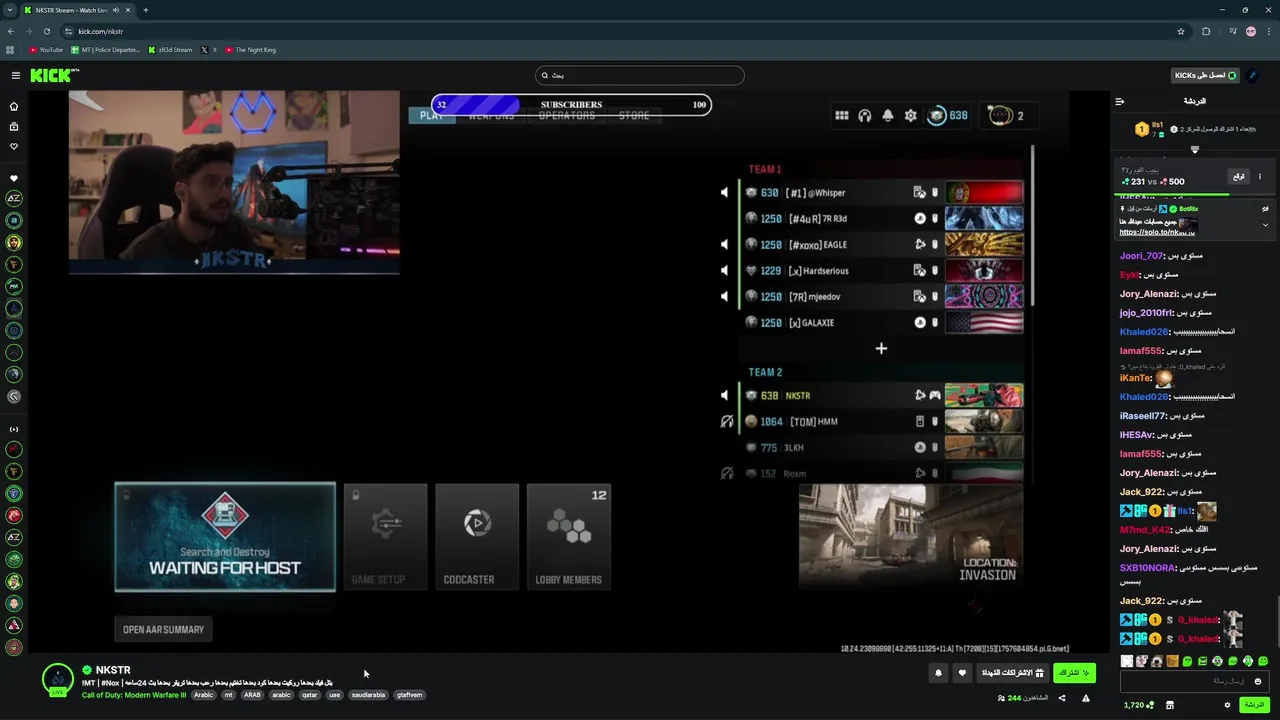This screenshot has width=1280, height=720.
Task: Report the stream with warning icon
Action: pyautogui.click(x=1085, y=698)
